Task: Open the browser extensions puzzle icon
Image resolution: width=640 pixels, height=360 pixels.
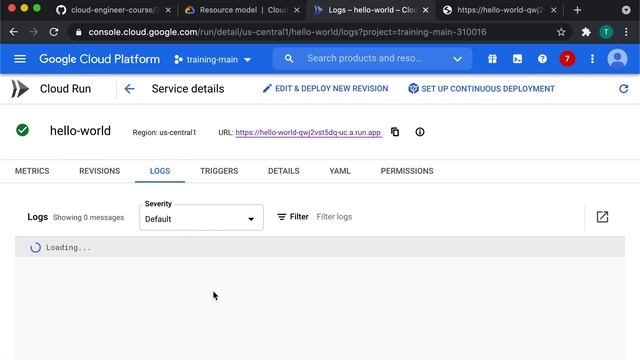Action: [586, 32]
